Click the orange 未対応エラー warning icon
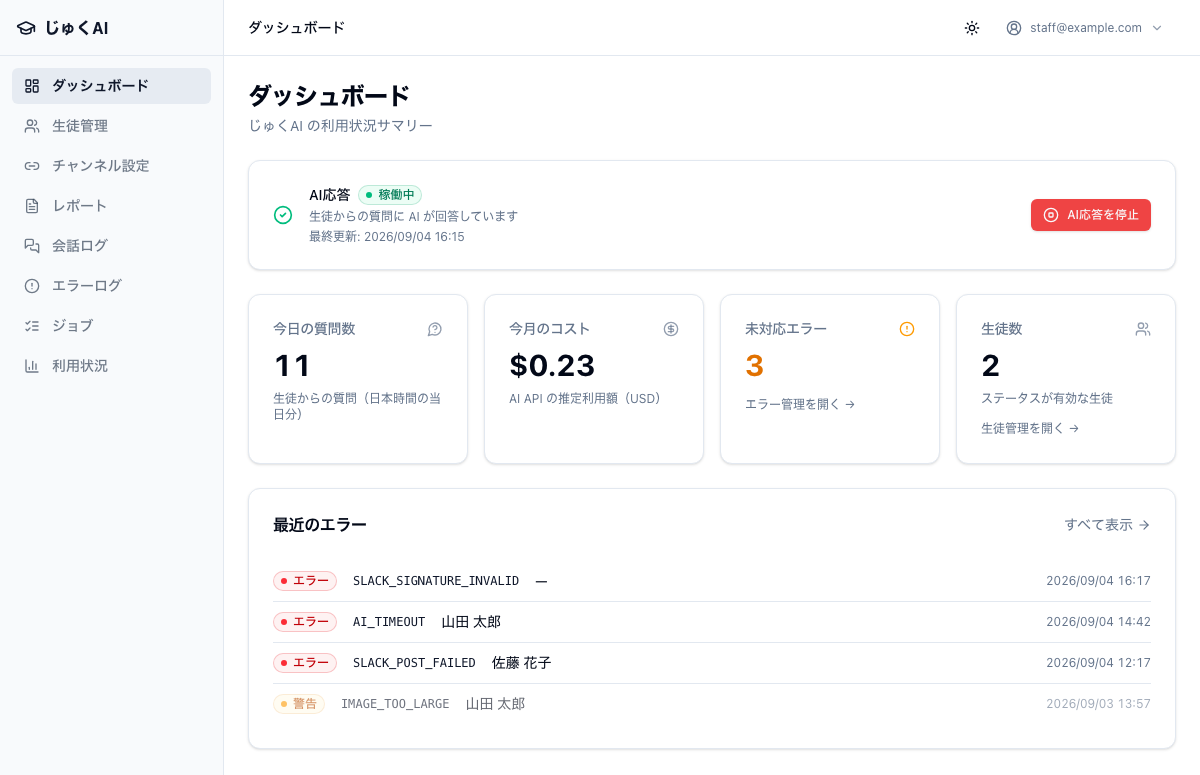This screenshot has width=1200, height=775. click(x=907, y=329)
